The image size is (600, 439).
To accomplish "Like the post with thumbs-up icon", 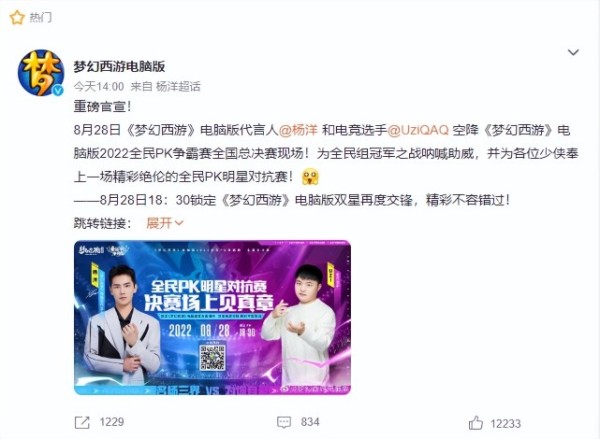I will pyautogui.click(x=476, y=423).
